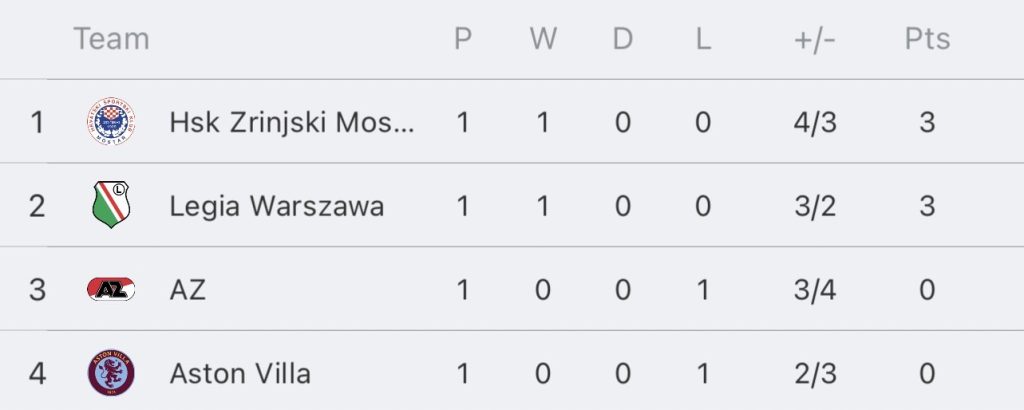This screenshot has width=1024, height=410.
Task: Sort by the Pts column header
Action: click(x=927, y=39)
